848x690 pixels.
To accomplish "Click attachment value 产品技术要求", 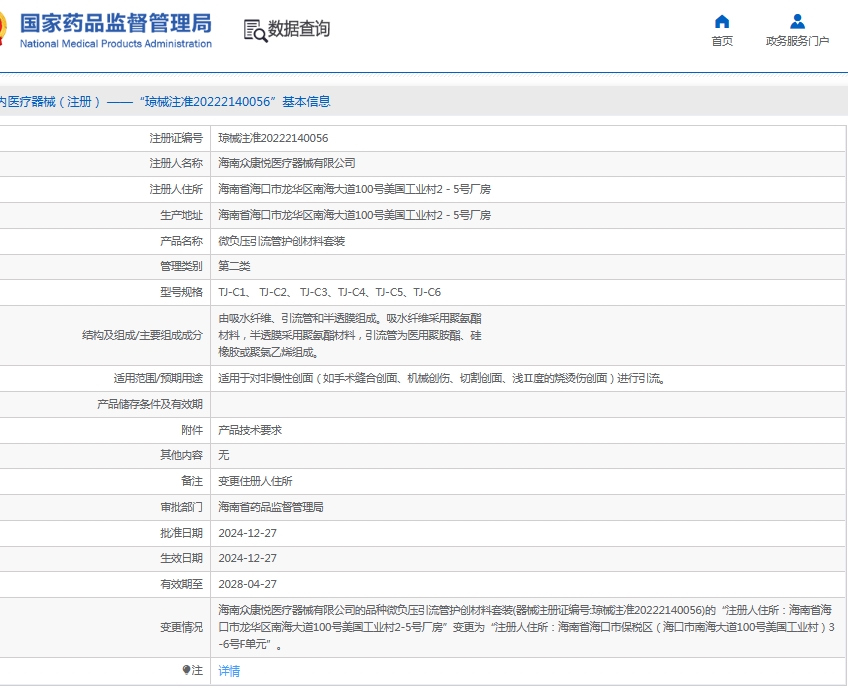I will click(x=250, y=430).
